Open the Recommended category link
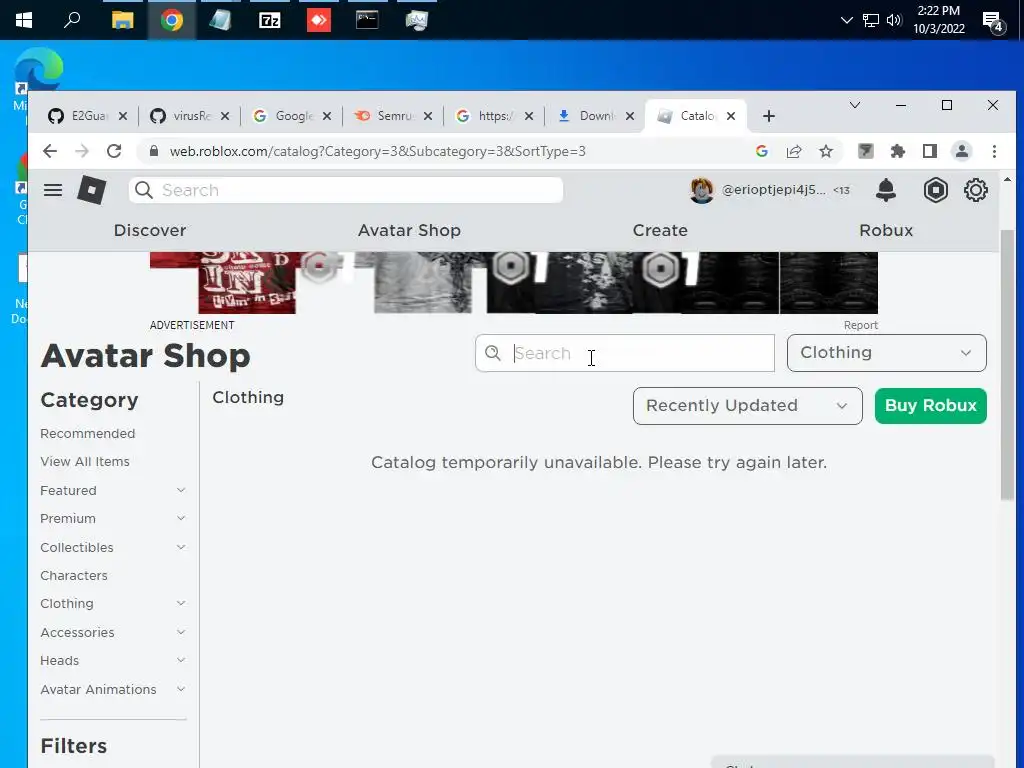Image resolution: width=1024 pixels, height=768 pixels. (x=88, y=434)
